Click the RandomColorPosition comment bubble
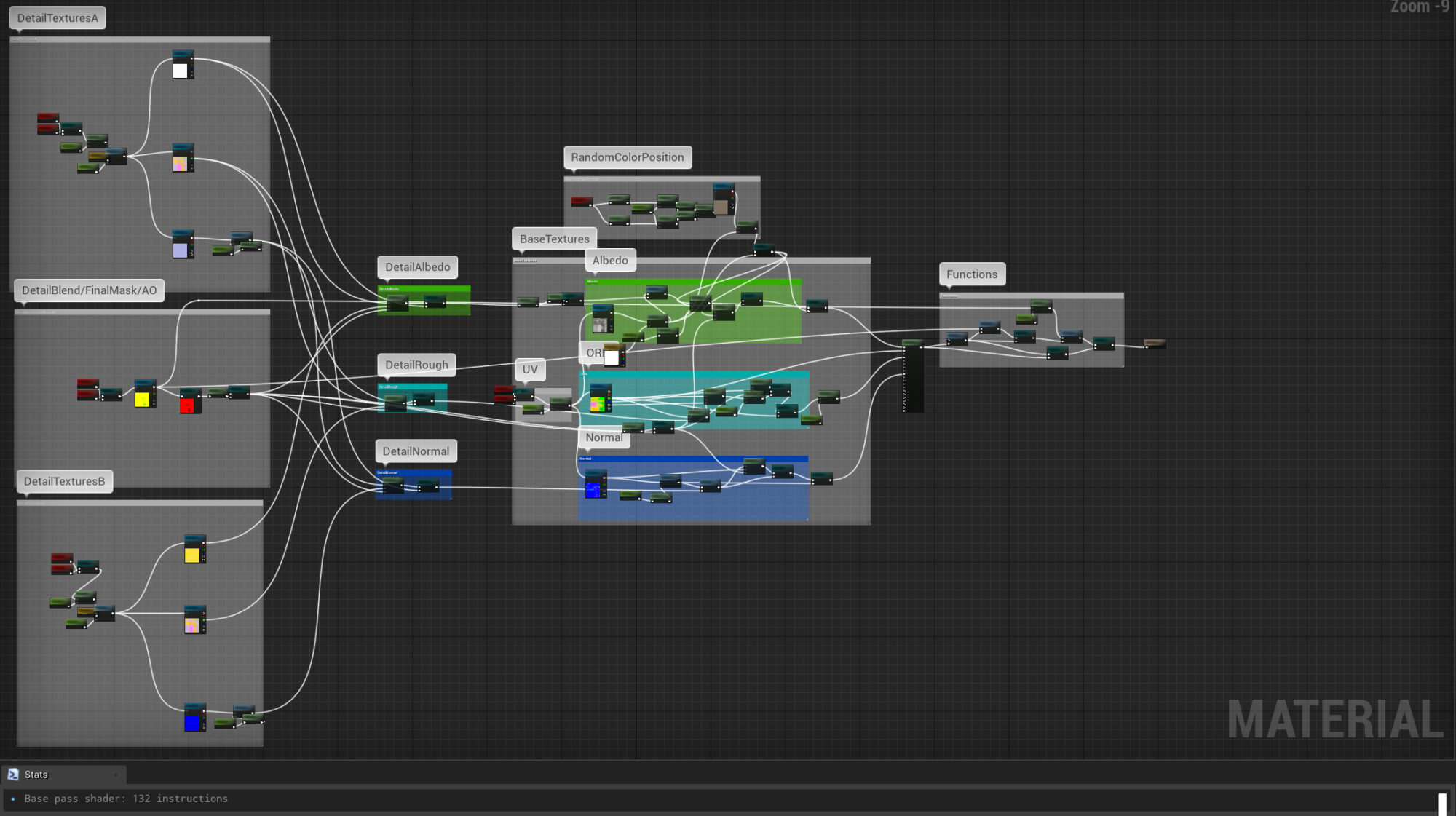 627,157
